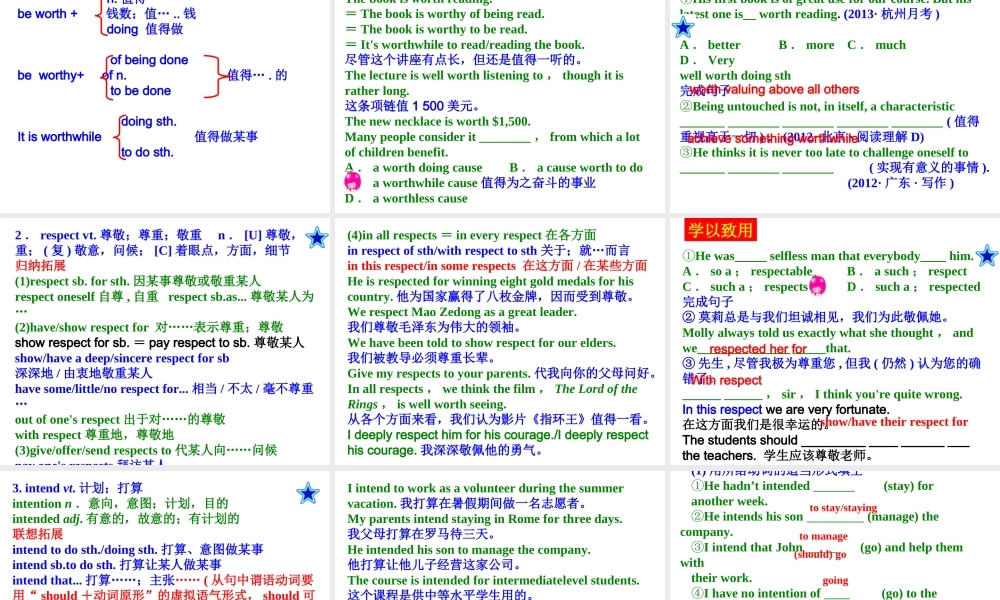Click red answer 'to stay/staying'

click(x=843, y=508)
